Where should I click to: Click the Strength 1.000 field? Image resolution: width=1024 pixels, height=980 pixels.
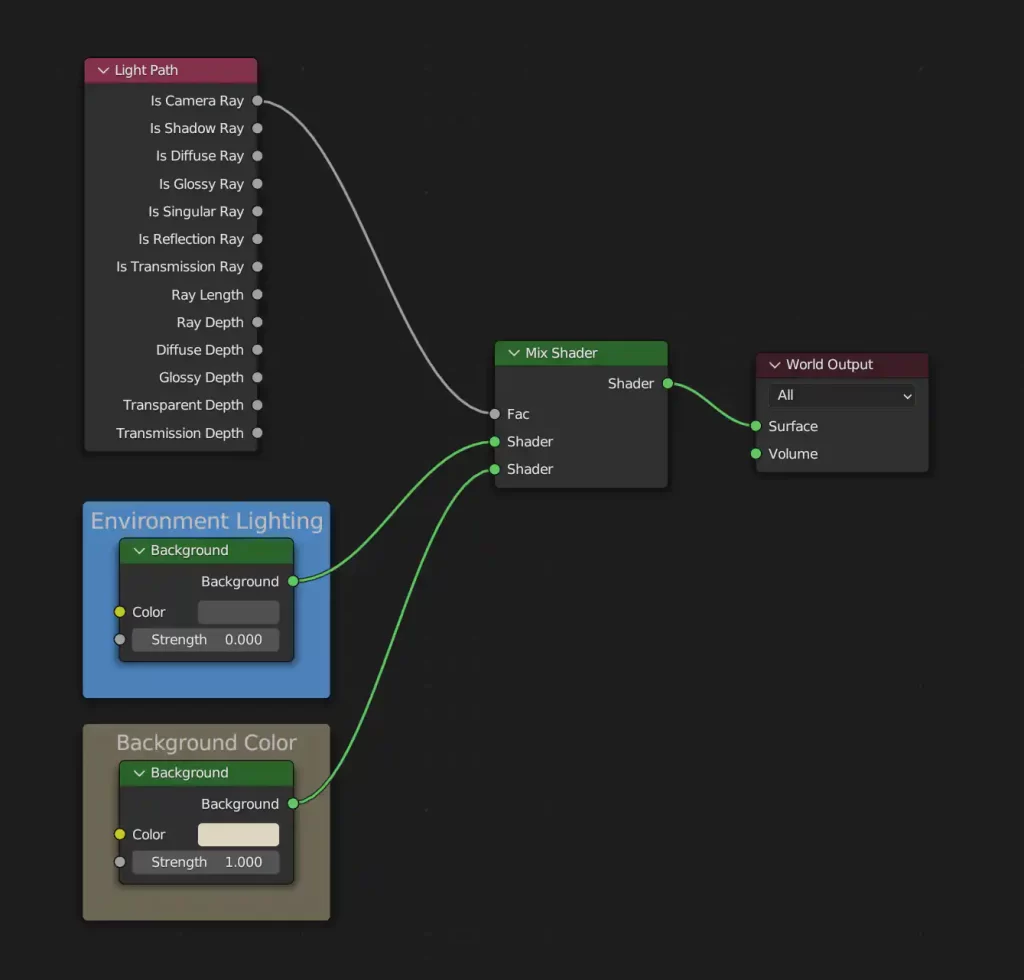pyautogui.click(x=206, y=862)
